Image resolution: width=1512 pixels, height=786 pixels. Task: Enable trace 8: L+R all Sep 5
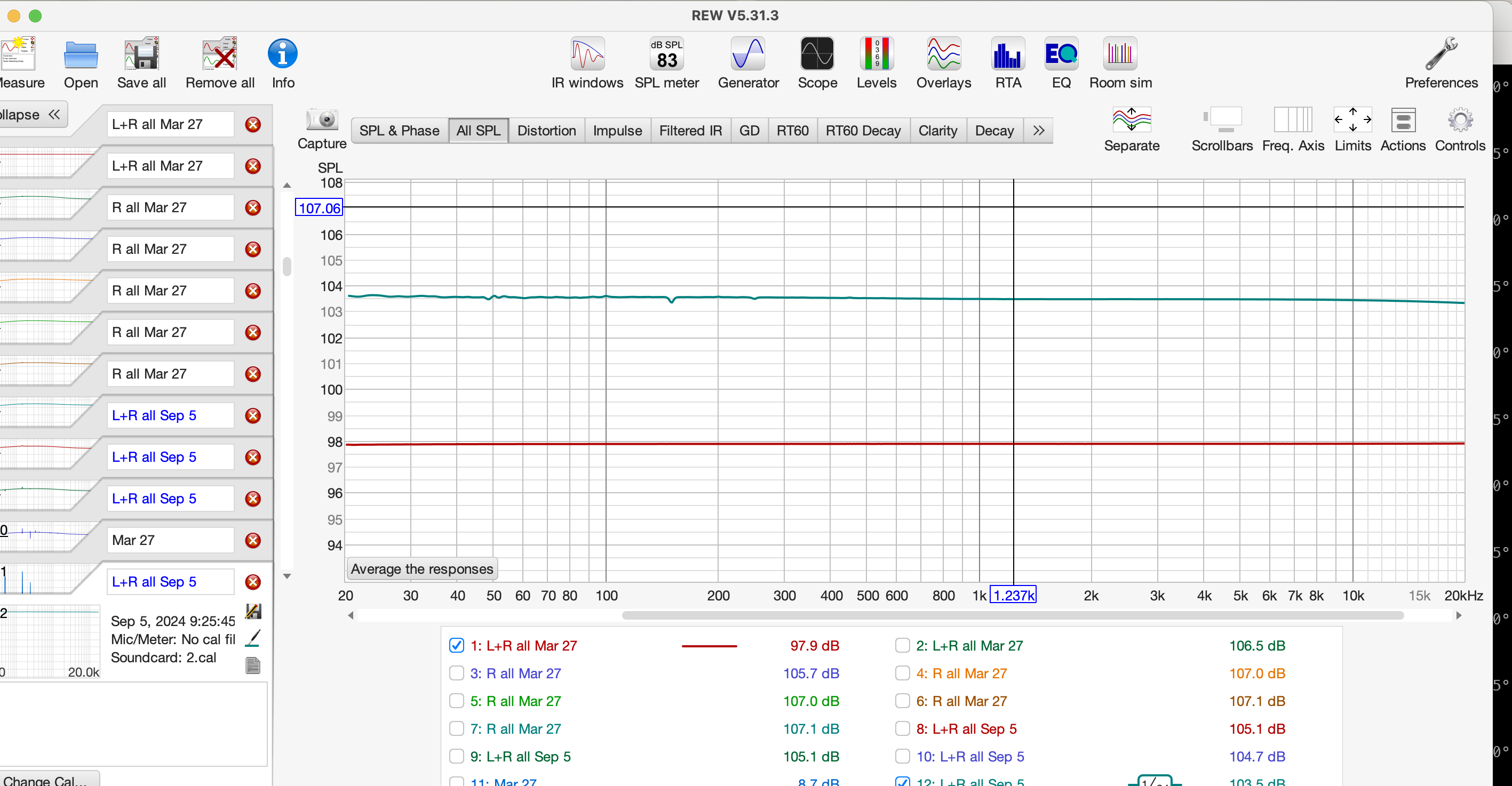(x=902, y=728)
